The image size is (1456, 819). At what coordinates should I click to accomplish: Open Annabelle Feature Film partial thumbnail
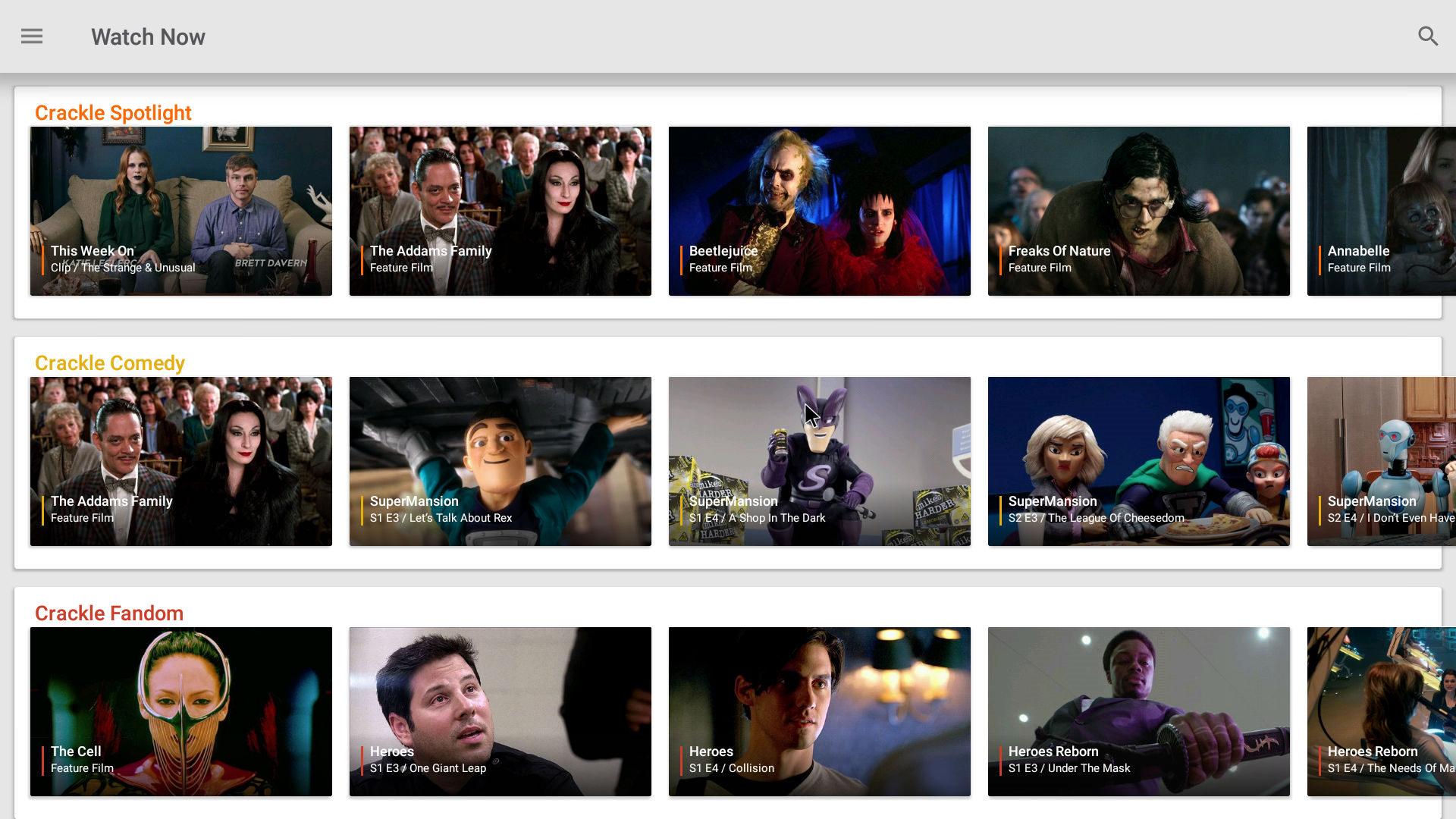[x=1382, y=211]
